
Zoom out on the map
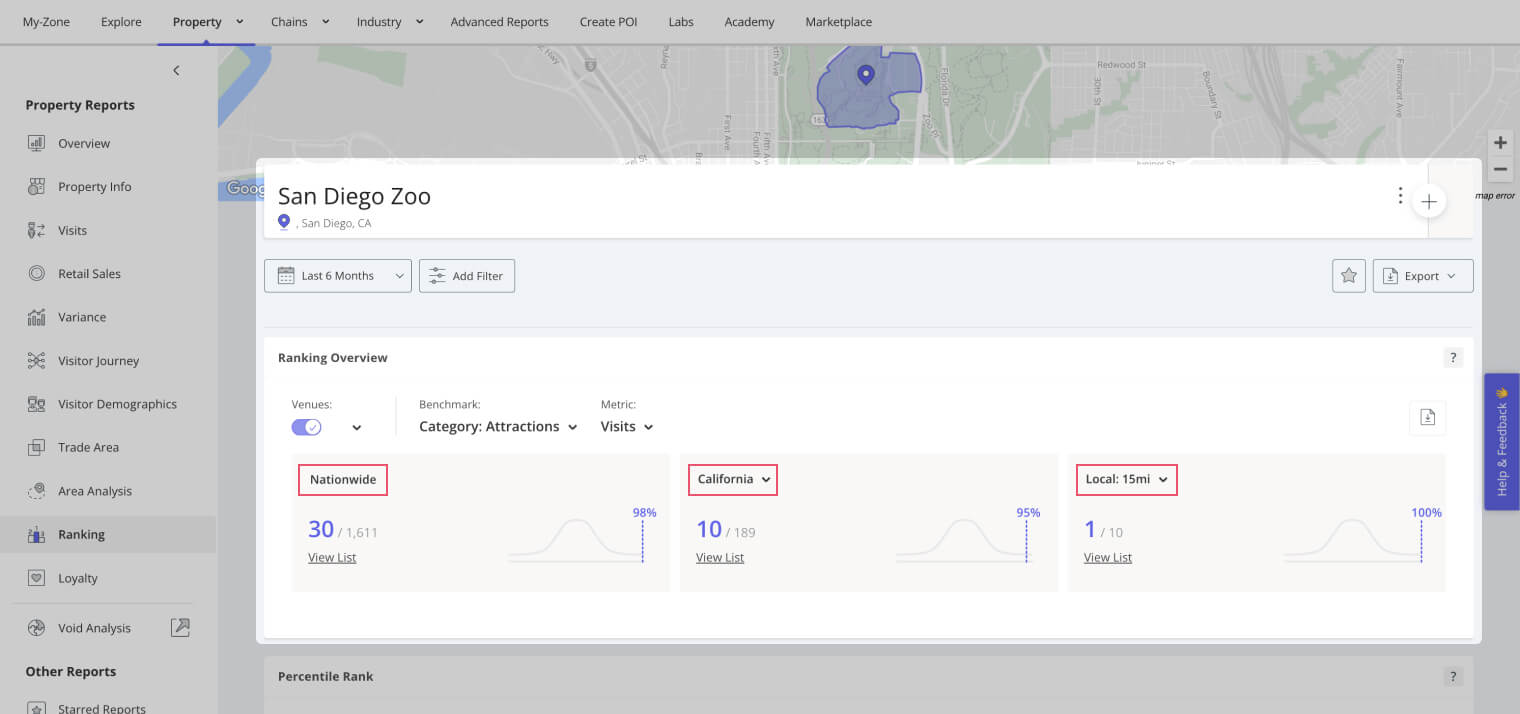tap(1500, 169)
